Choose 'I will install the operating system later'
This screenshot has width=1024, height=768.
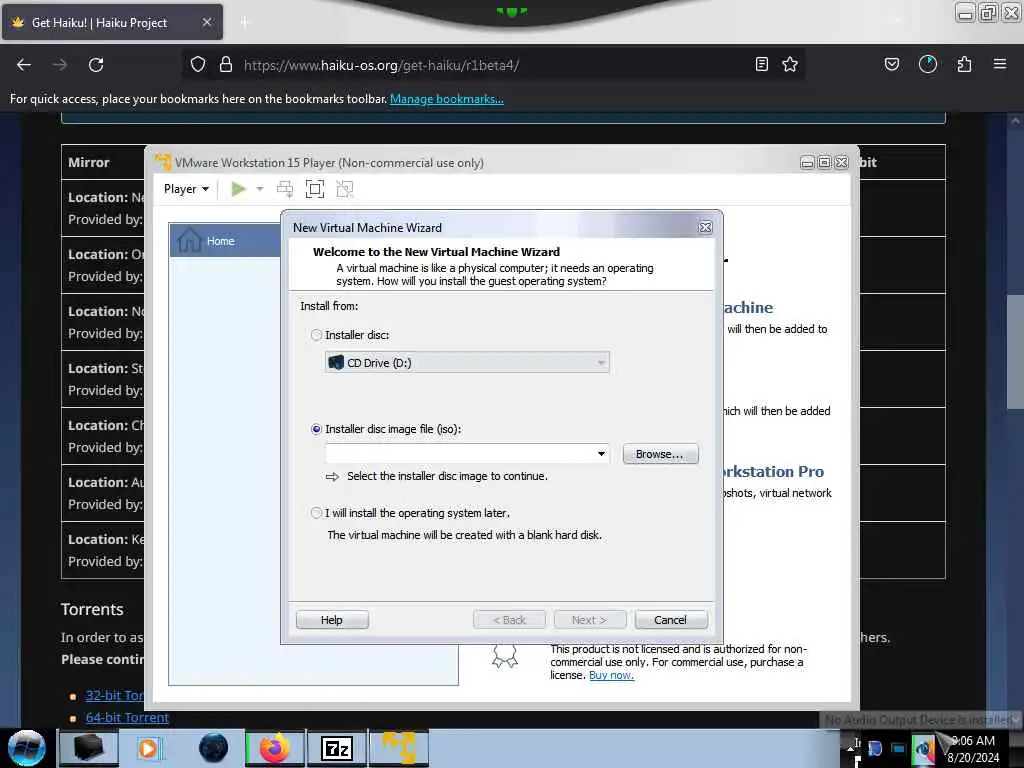click(x=317, y=513)
